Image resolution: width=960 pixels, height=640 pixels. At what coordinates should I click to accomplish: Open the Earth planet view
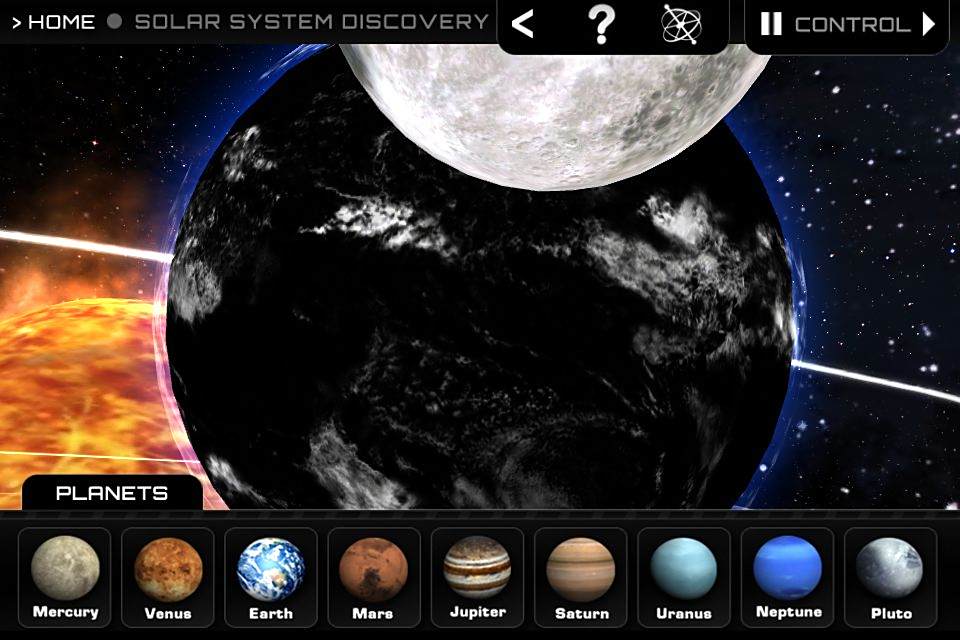pos(271,578)
